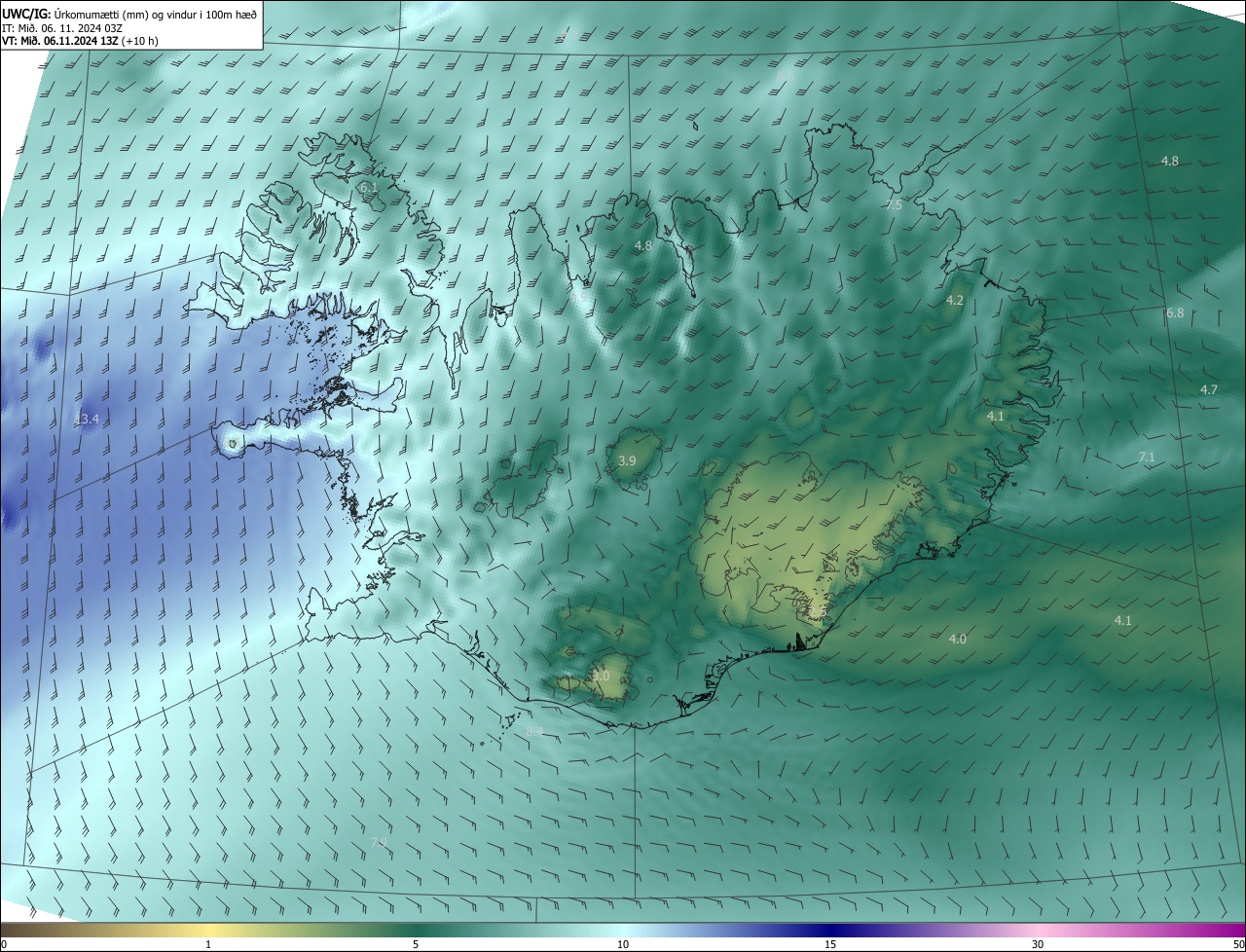Click the 8.4 value label off the south coast
The height and width of the screenshot is (952, 1246).
[534, 731]
